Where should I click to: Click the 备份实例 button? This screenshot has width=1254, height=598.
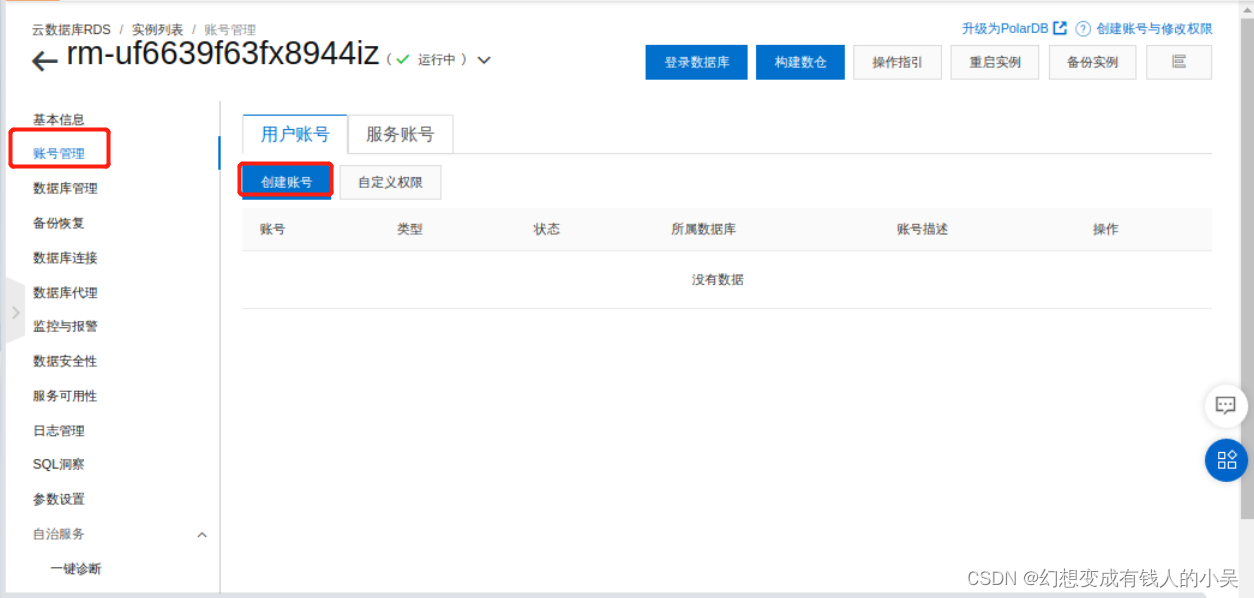click(1092, 62)
